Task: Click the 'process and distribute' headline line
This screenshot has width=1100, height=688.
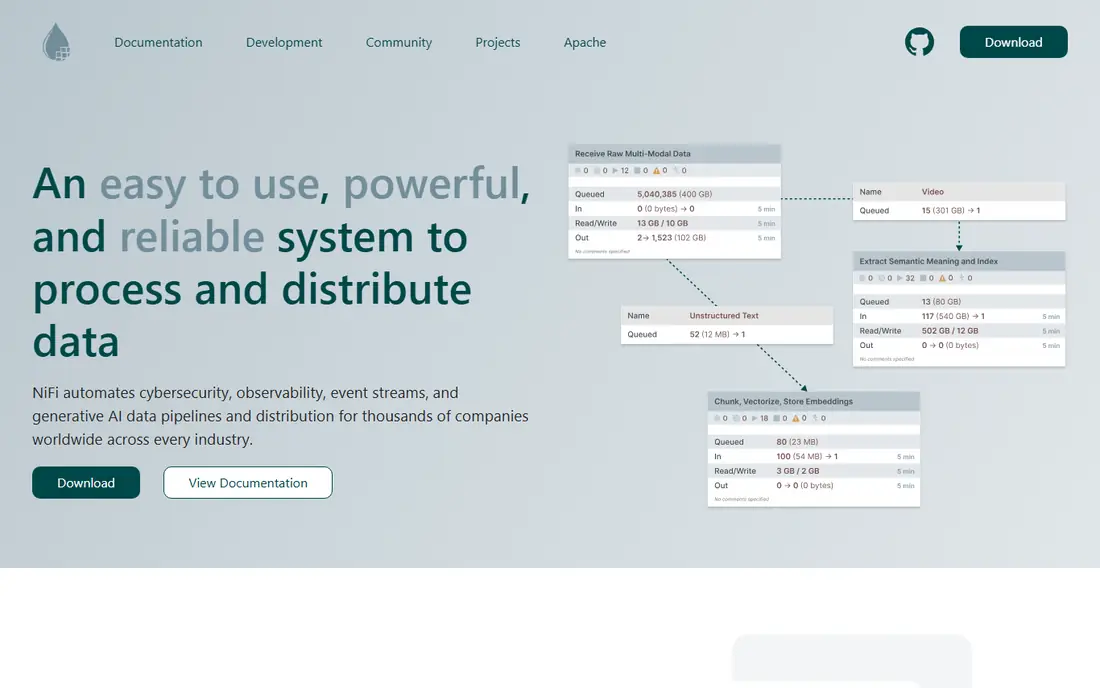Action: pos(252,290)
